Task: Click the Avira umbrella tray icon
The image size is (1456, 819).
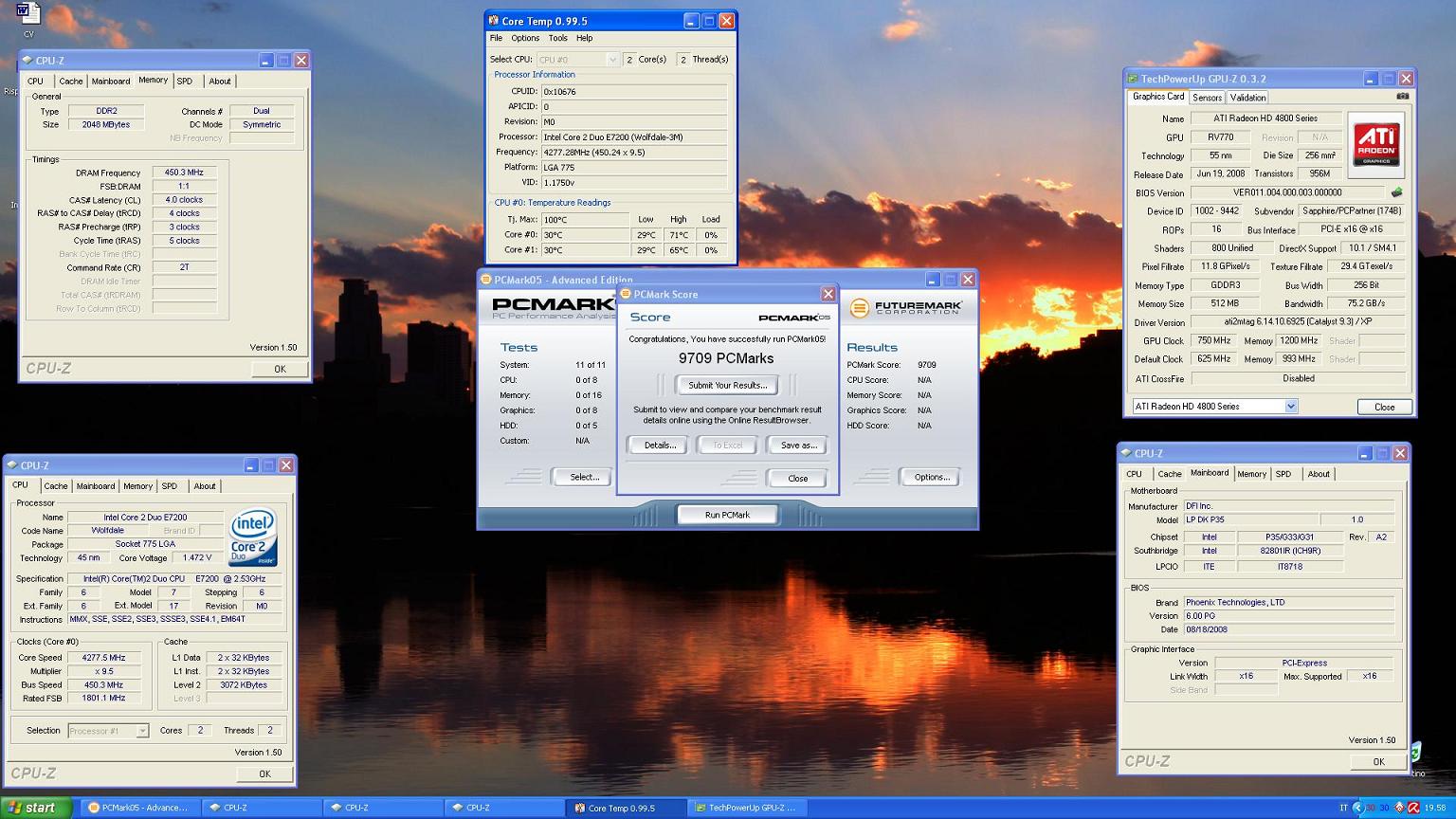Action: (1413, 808)
